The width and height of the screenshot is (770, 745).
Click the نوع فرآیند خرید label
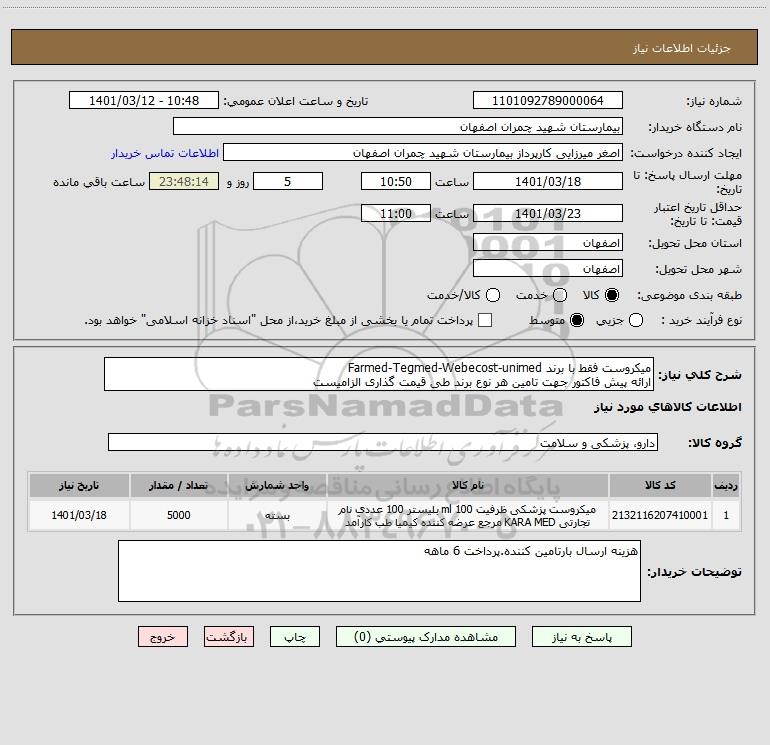click(701, 320)
